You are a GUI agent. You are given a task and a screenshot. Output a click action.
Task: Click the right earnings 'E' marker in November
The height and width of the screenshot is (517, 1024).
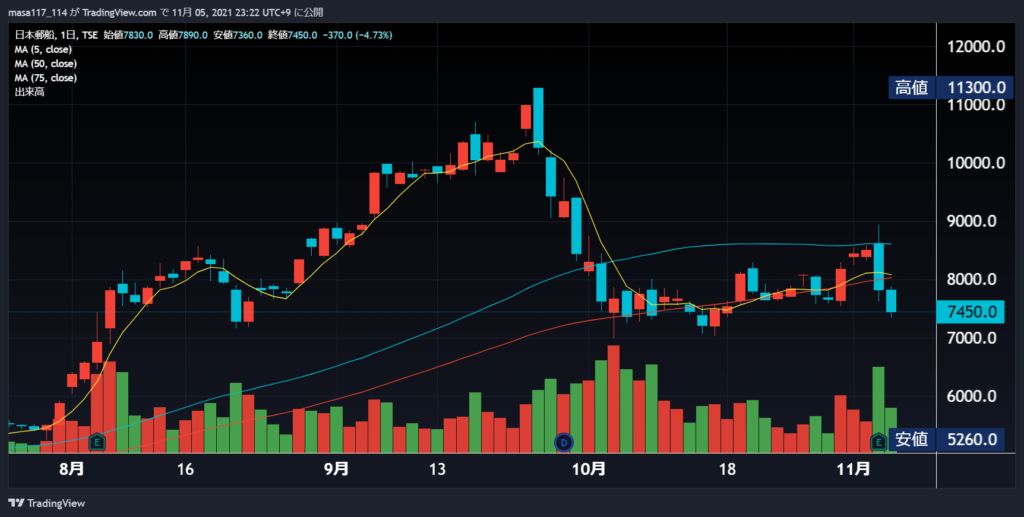(878, 443)
